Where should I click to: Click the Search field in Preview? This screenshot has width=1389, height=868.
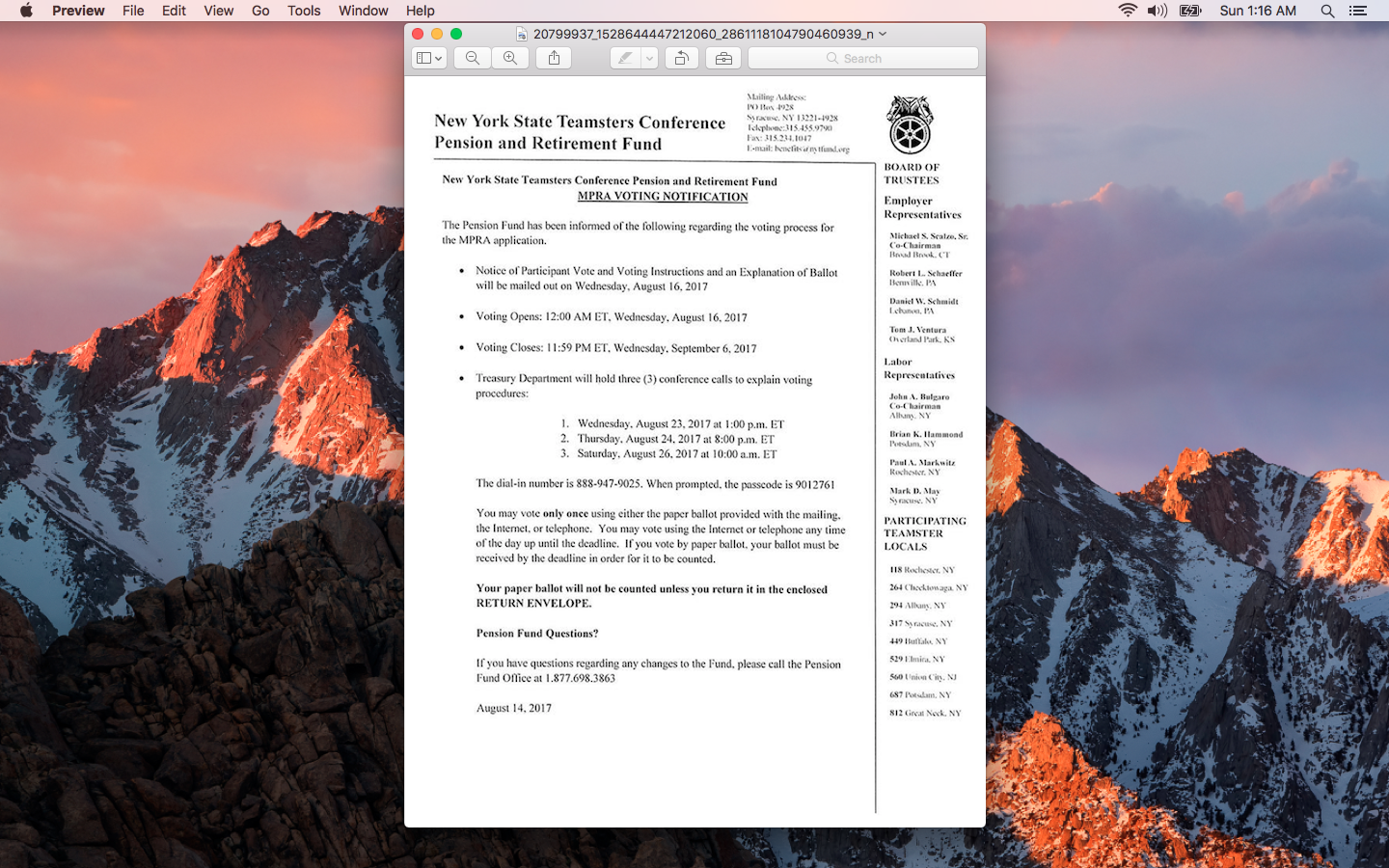point(863,58)
